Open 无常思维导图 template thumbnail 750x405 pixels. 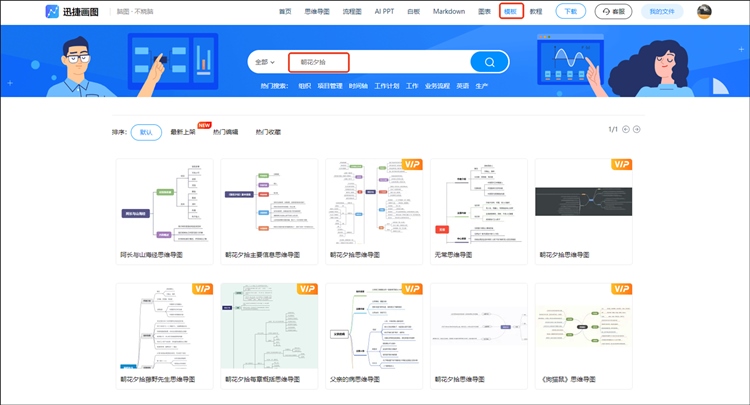479,202
